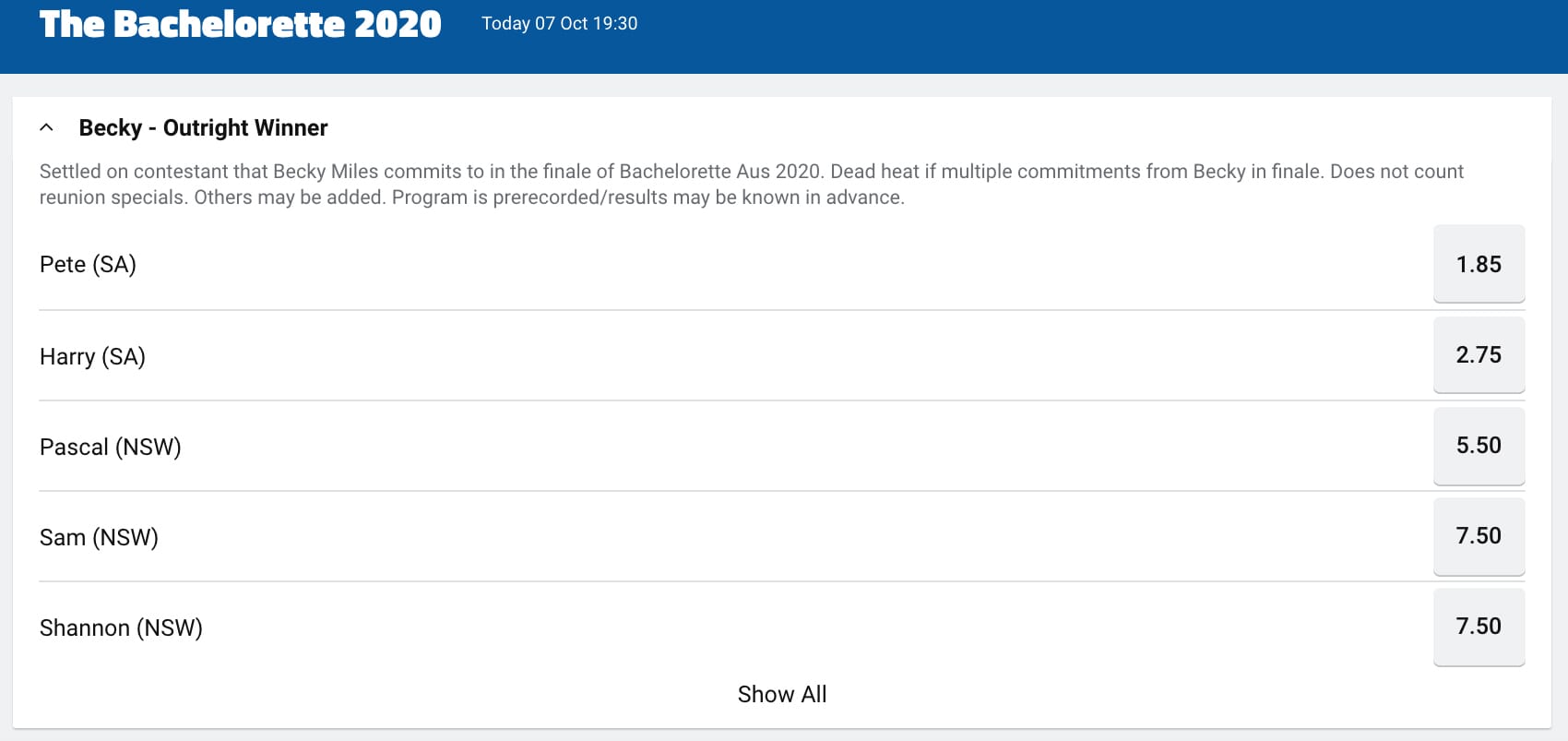Screen dimensions: 1568x741
Task: Select Pete (SA) odds of 1.85
Action: point(1479,264)
